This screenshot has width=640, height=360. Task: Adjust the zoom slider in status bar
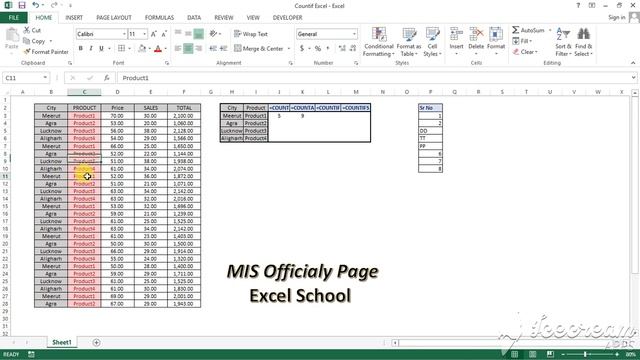(585, 354)
